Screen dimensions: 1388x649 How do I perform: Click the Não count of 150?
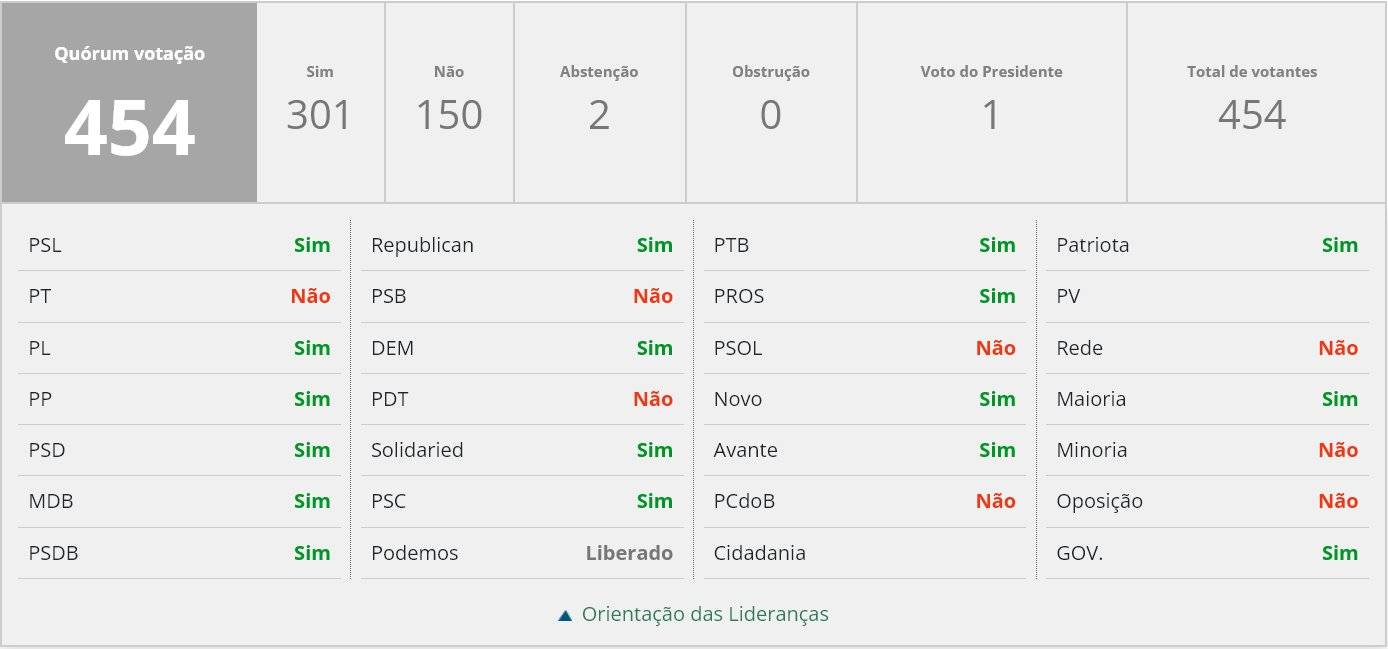coord(449,115)
